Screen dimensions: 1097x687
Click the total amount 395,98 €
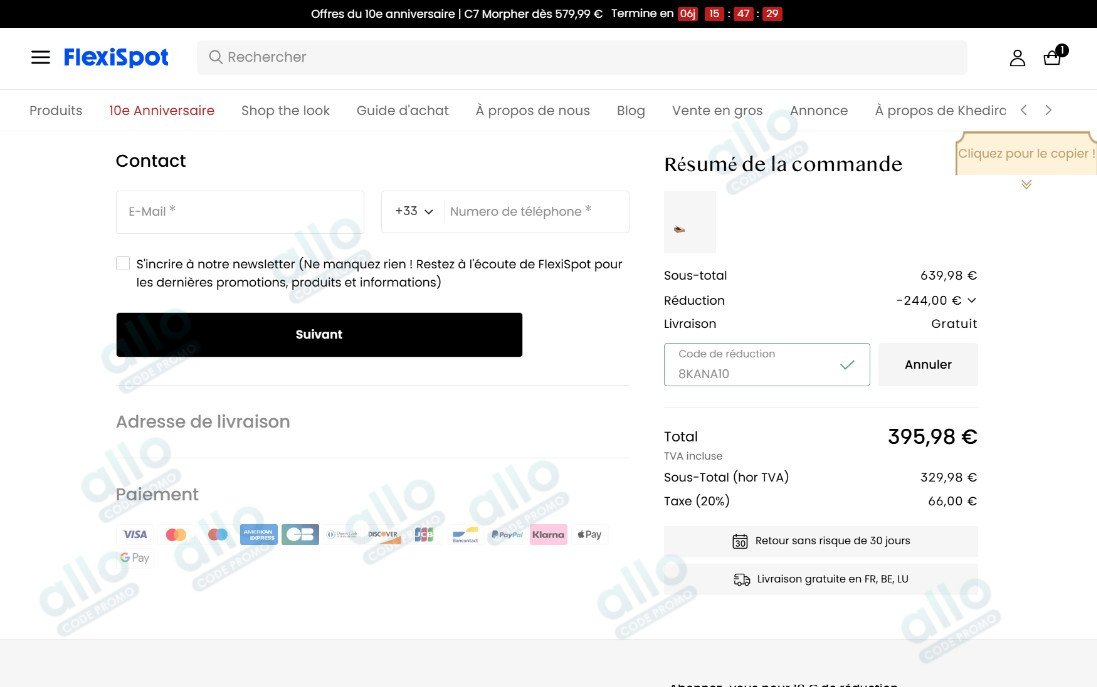click(x=933, y=437)
